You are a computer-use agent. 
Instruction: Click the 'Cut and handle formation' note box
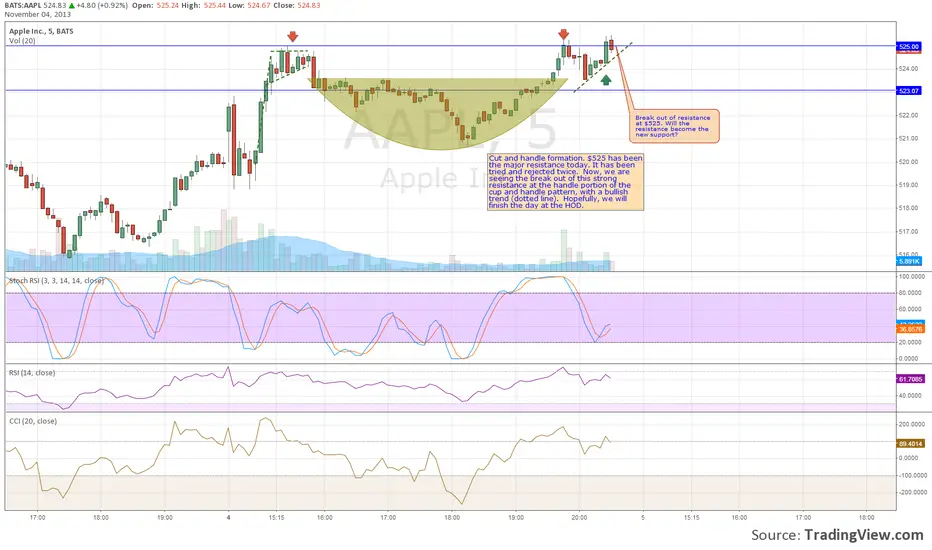[x=565, y=182]
